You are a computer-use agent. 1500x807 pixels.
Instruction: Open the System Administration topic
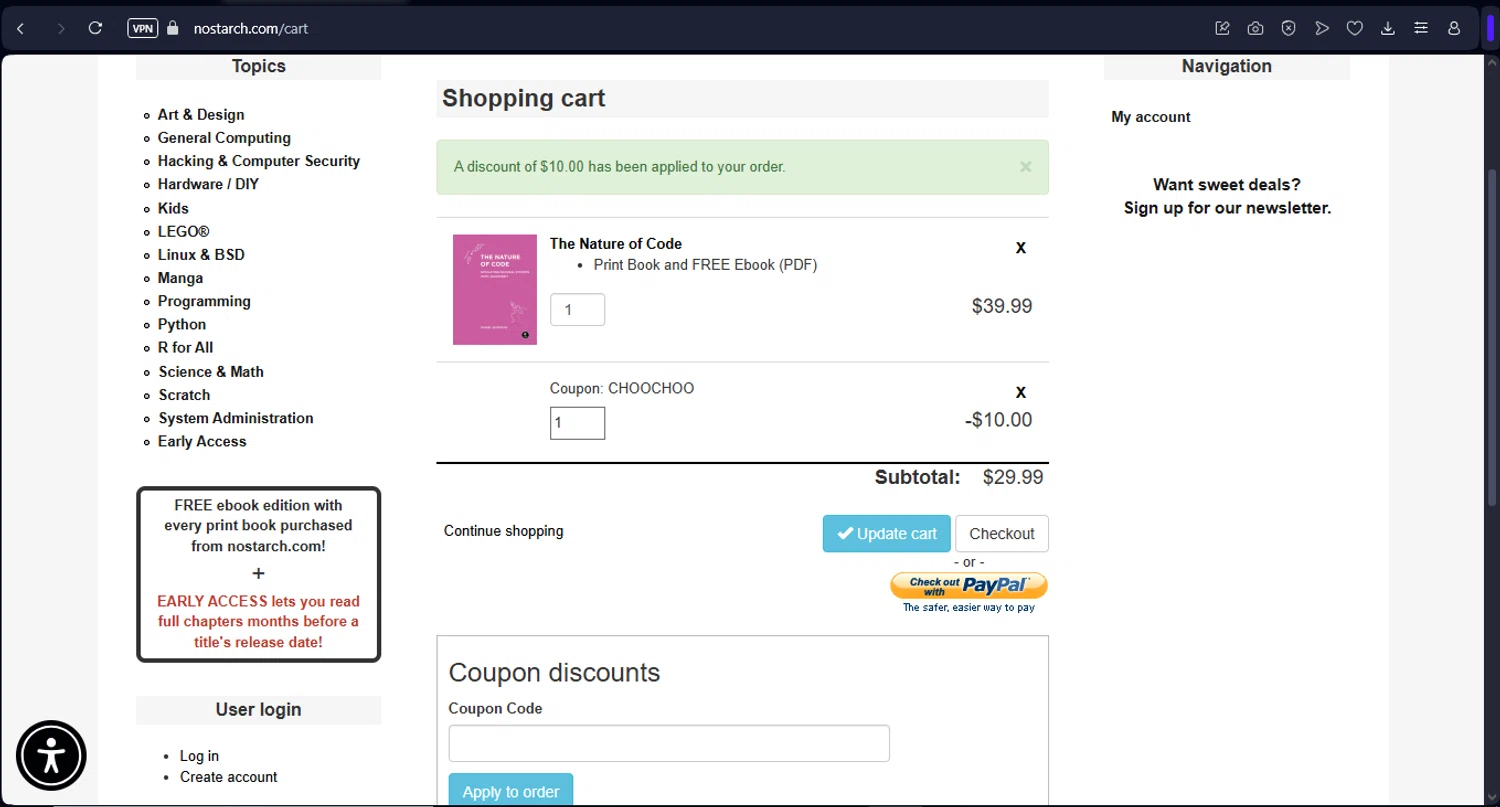coord(236,418)
